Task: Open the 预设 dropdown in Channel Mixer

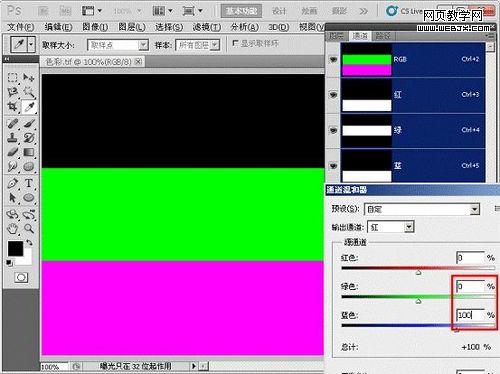Action: pos(422,209)
